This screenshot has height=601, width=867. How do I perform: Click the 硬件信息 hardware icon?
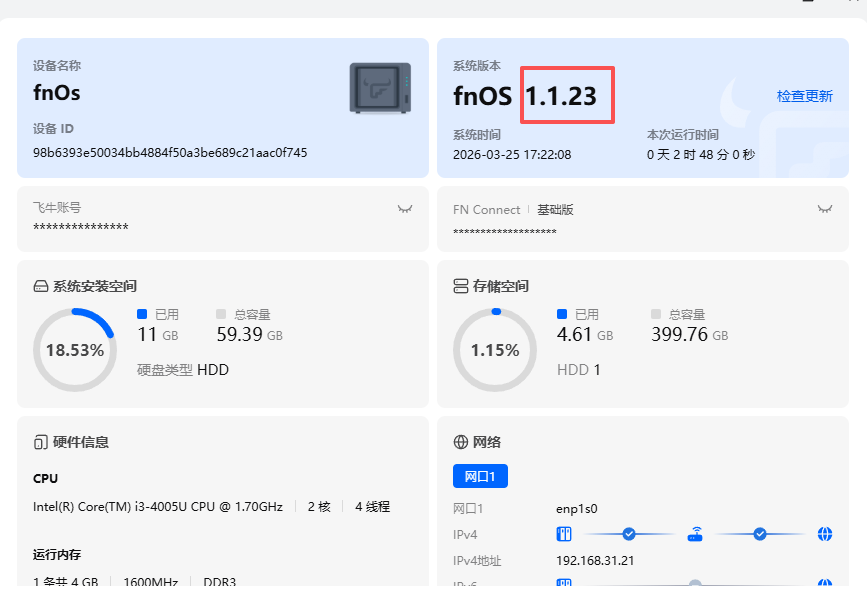point(41,442)
